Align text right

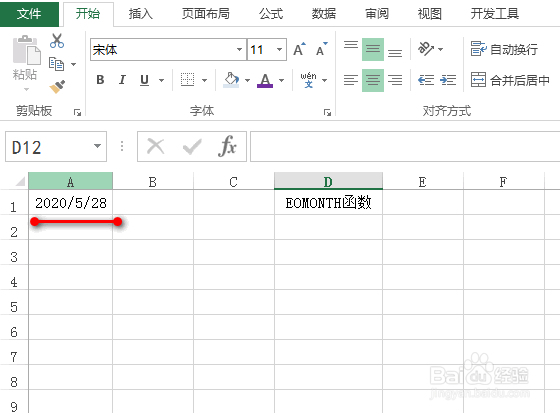coord(395,80)
